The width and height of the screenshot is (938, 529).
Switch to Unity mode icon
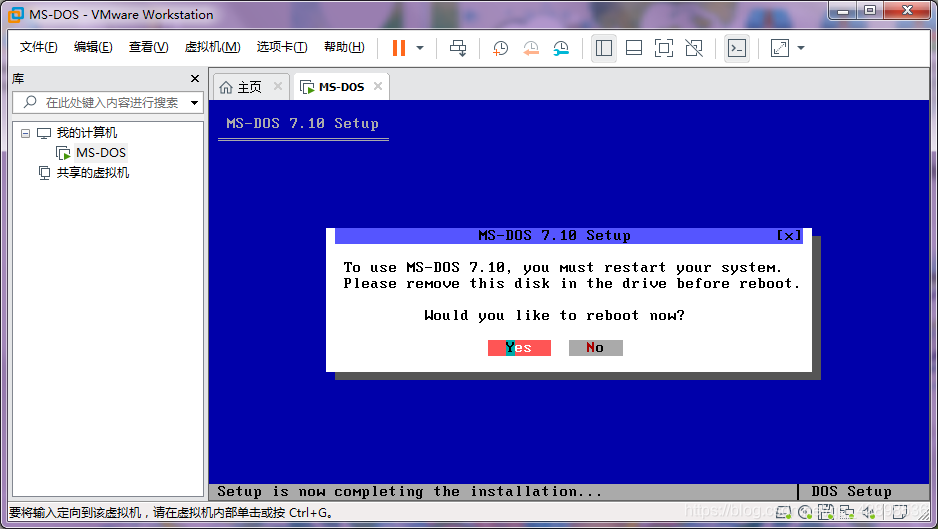[694, 48]
